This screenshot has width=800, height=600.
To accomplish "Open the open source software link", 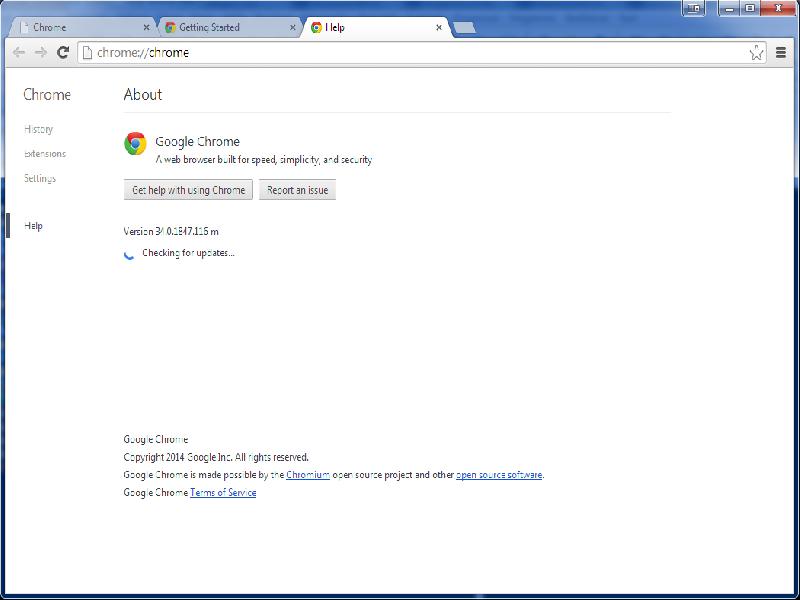I will (x=499, y=474).
